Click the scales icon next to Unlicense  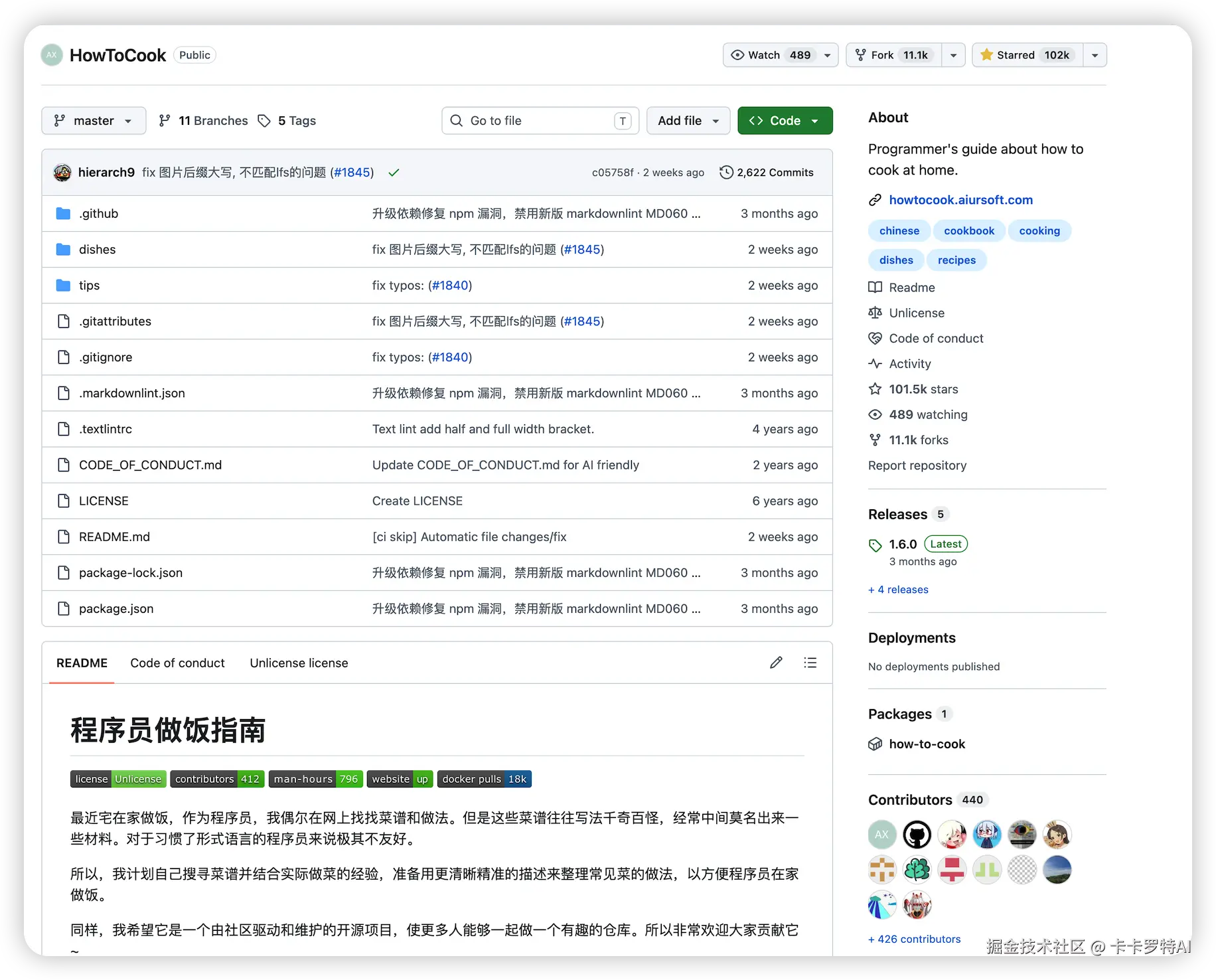tap(875, 313)
